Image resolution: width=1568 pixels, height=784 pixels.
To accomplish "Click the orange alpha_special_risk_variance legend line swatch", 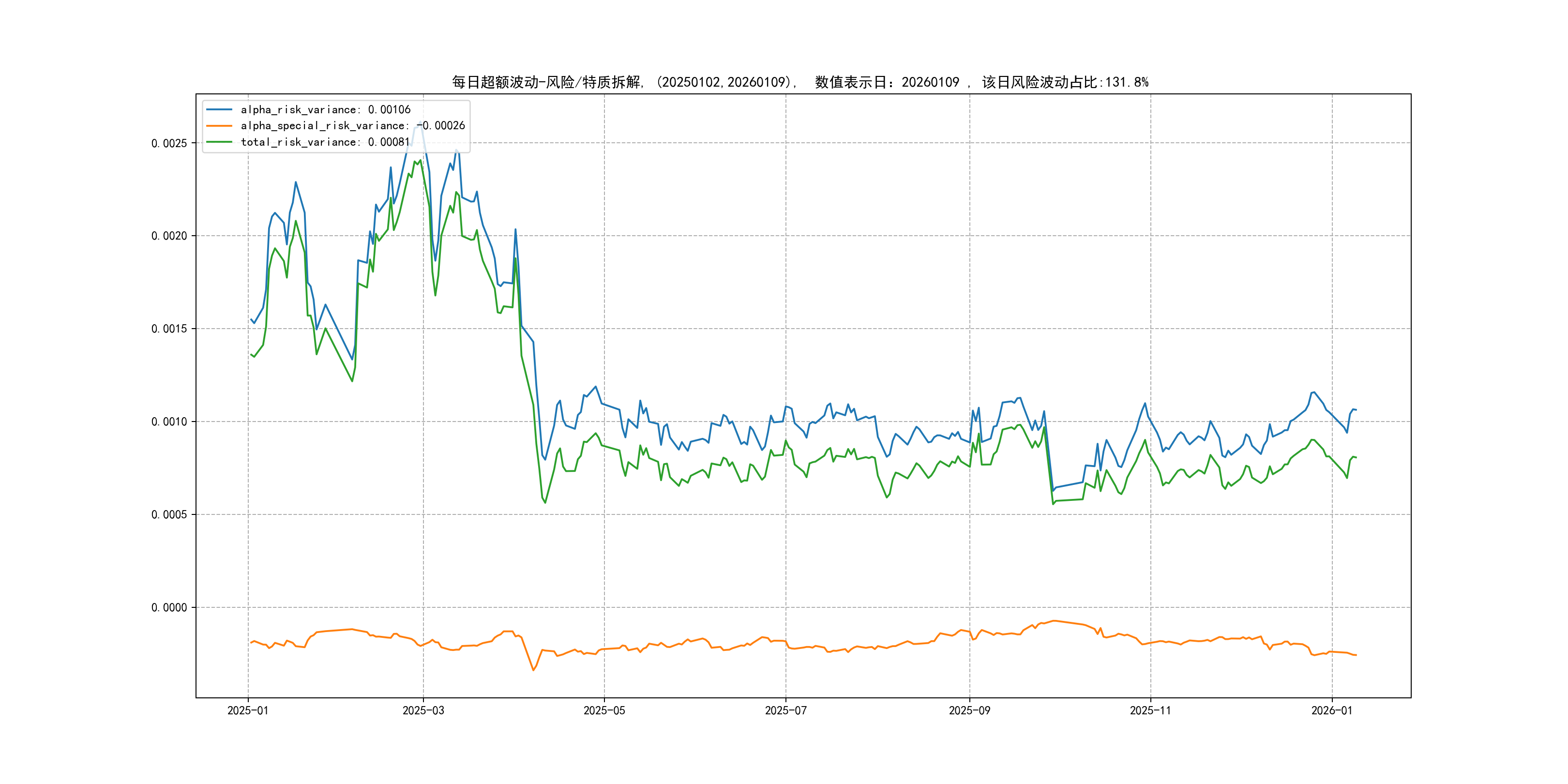I will coord(219,126).
